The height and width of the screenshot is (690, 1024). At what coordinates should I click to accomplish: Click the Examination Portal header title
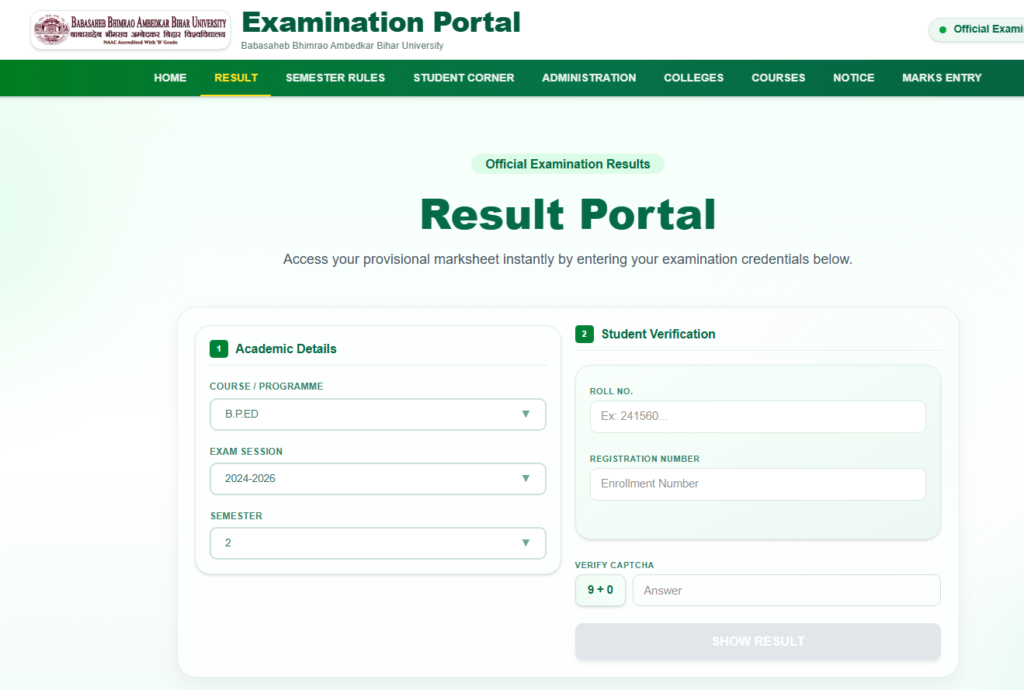[381, 22]
